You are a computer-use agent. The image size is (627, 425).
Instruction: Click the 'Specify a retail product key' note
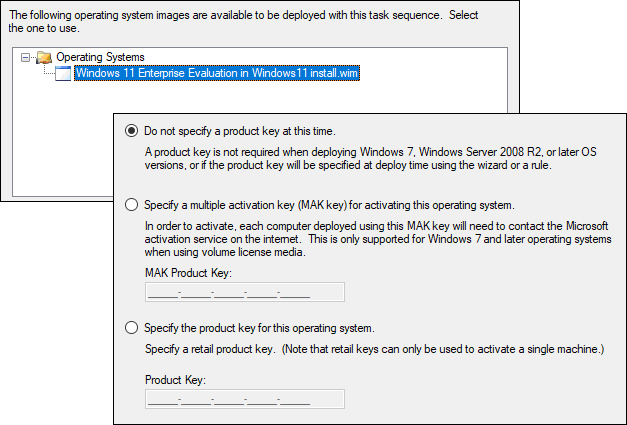[374, 349]
